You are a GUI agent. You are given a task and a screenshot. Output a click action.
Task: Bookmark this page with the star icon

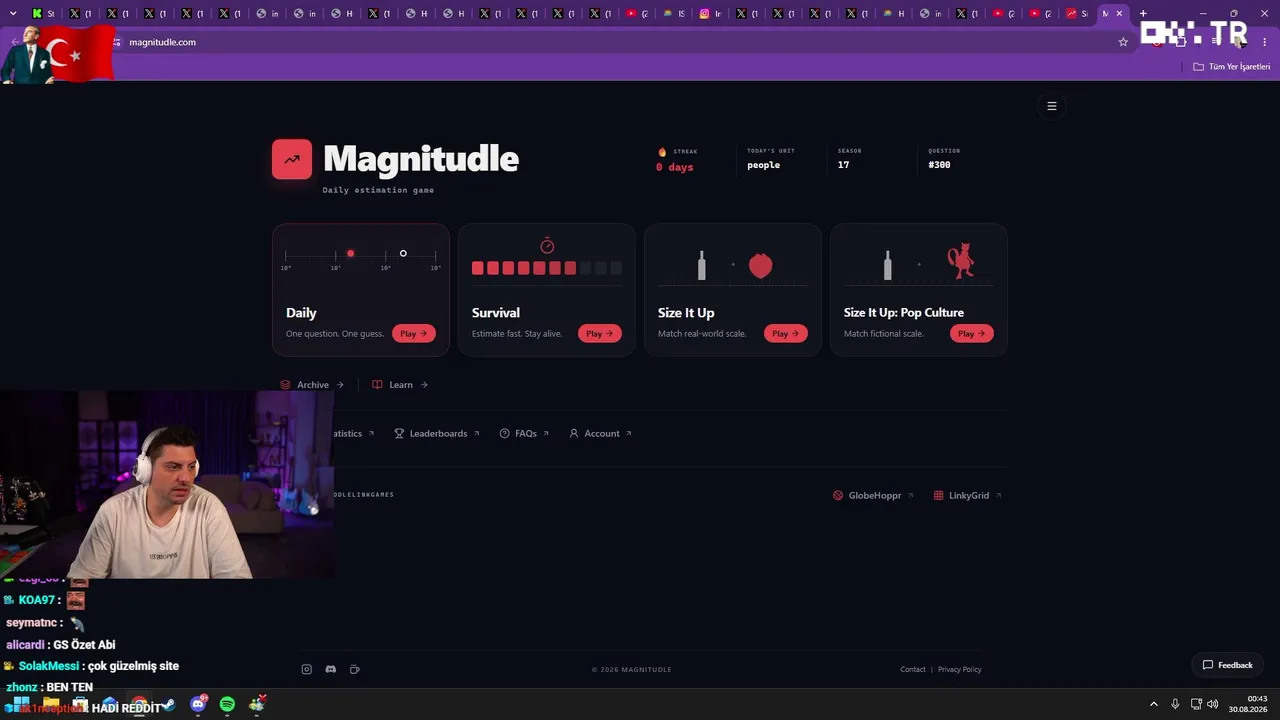point(1123,42)
